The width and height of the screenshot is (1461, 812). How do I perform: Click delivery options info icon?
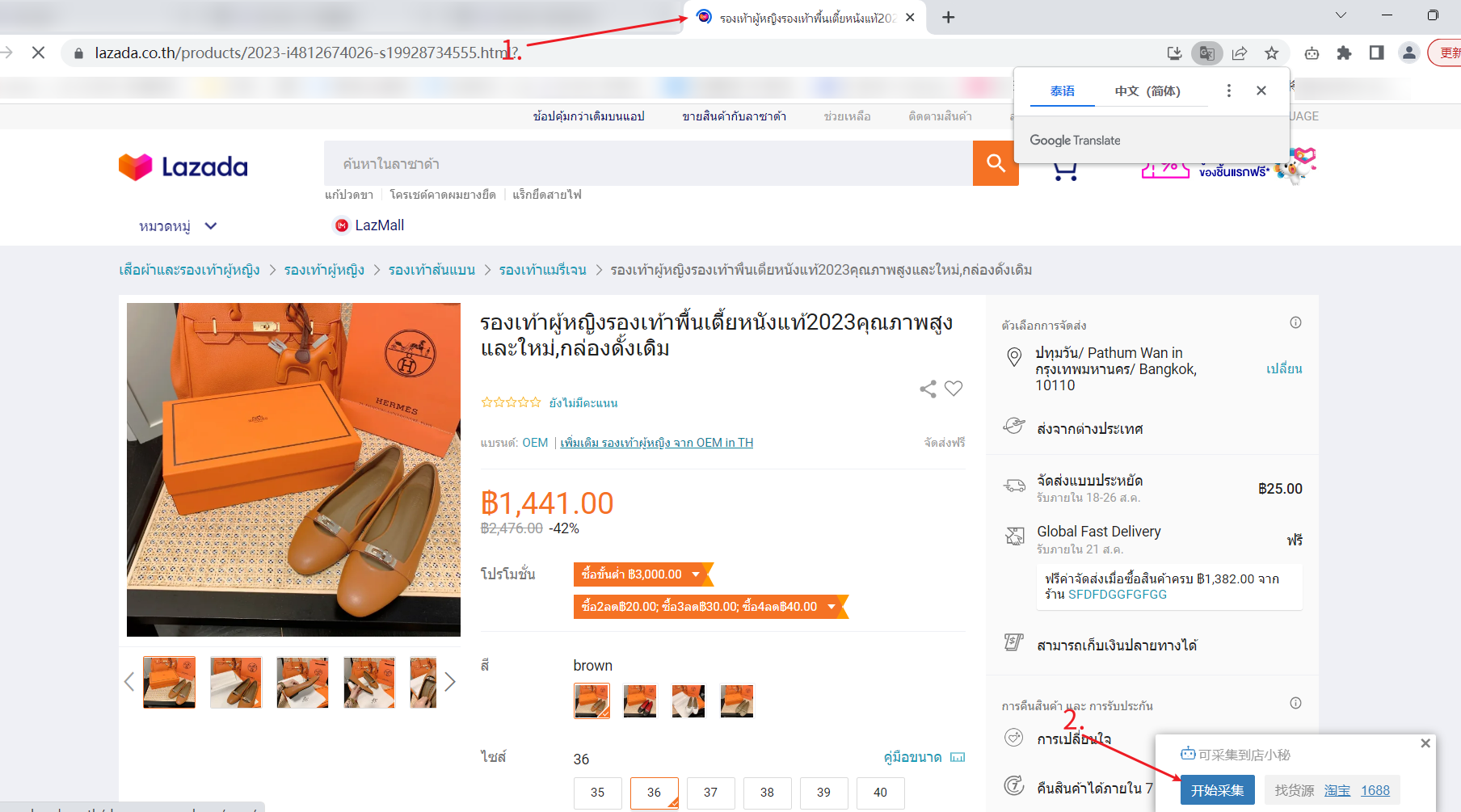(1295, 322)
